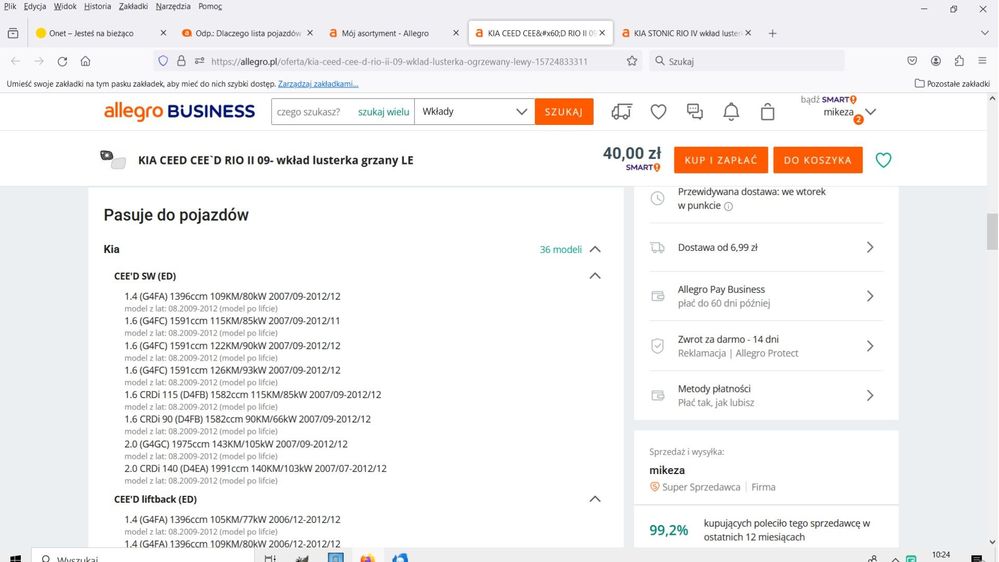The image size is (999, 562).
Task: List all tabs dropdown arrow
Action: 984,33
